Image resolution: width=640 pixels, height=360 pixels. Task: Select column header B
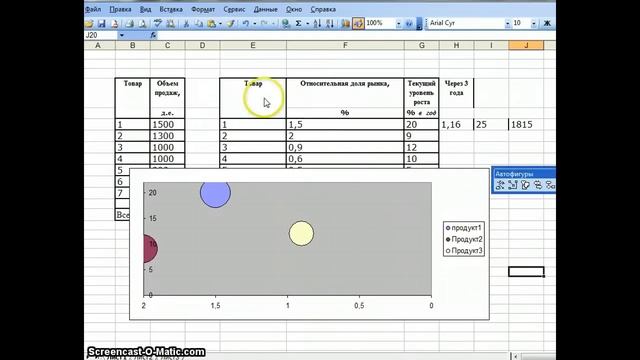[x=133, y=45]
